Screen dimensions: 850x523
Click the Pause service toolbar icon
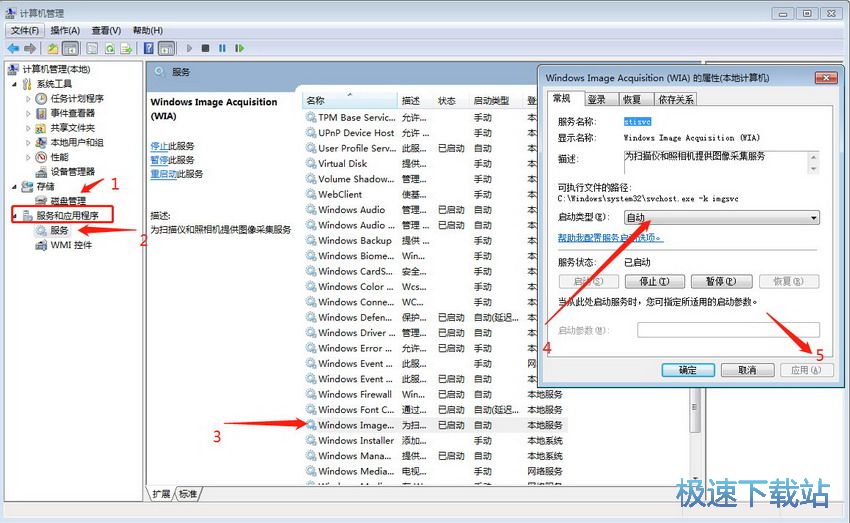[222, 48]
